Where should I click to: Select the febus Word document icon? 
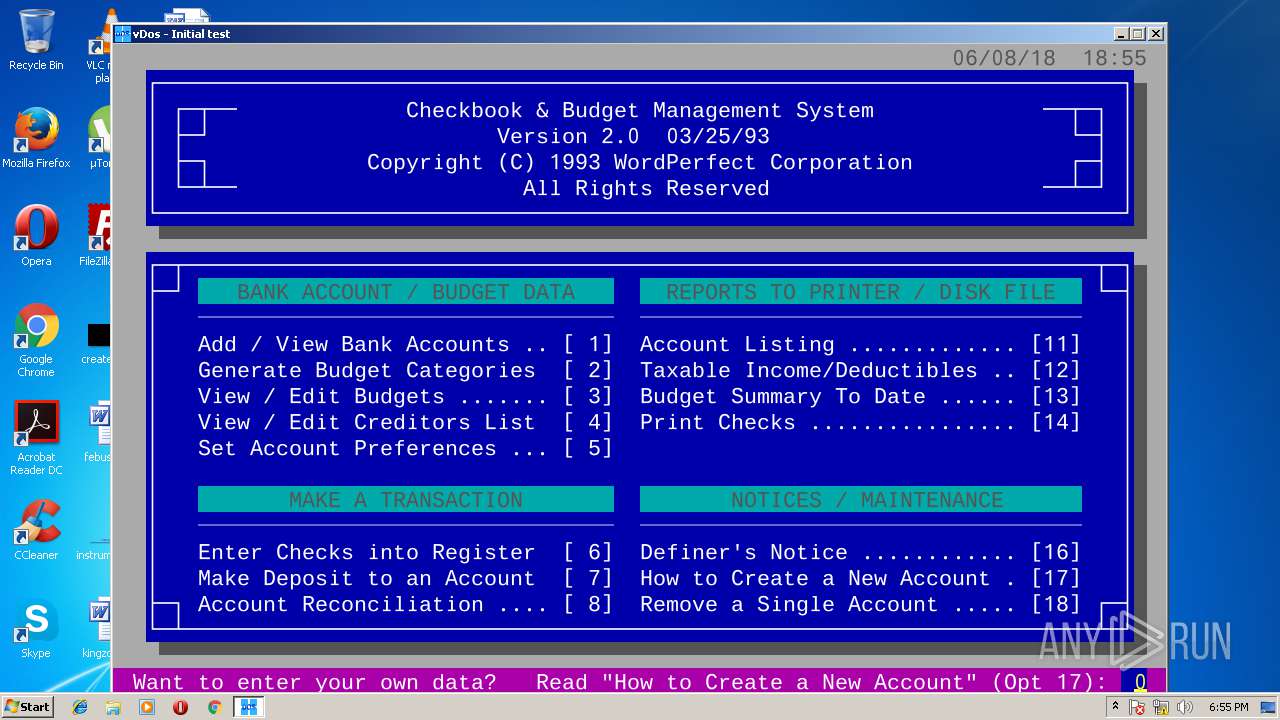pos(98,432)
